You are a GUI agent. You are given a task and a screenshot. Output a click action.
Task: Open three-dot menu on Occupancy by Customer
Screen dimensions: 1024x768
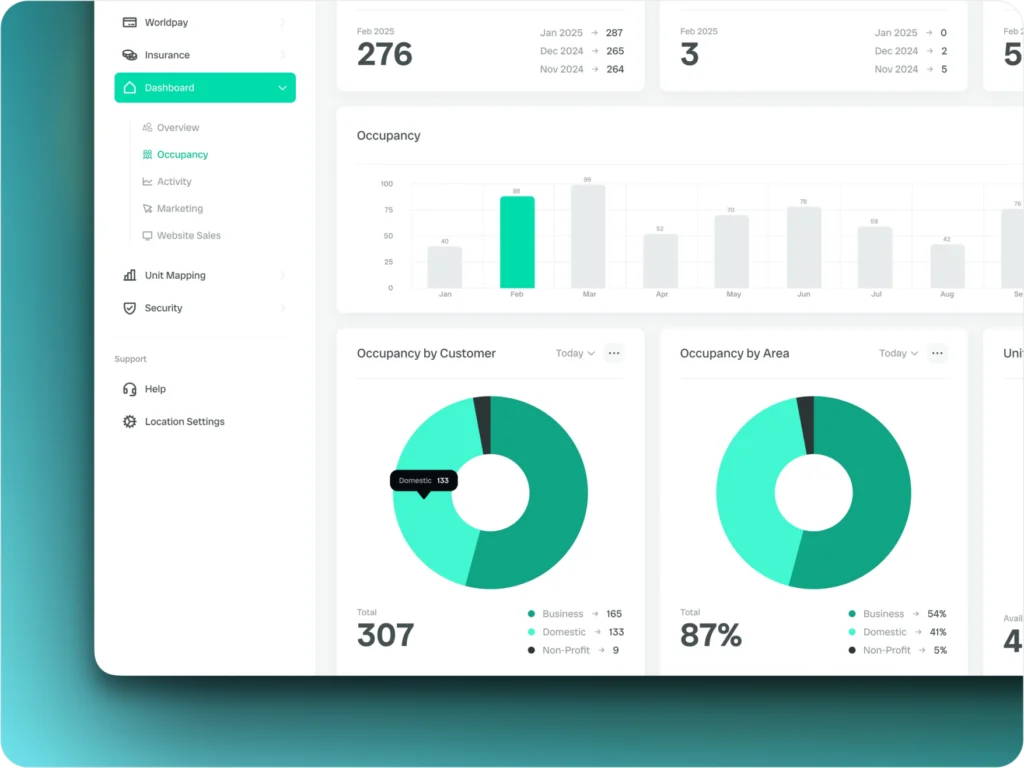(x=614, y=353)
